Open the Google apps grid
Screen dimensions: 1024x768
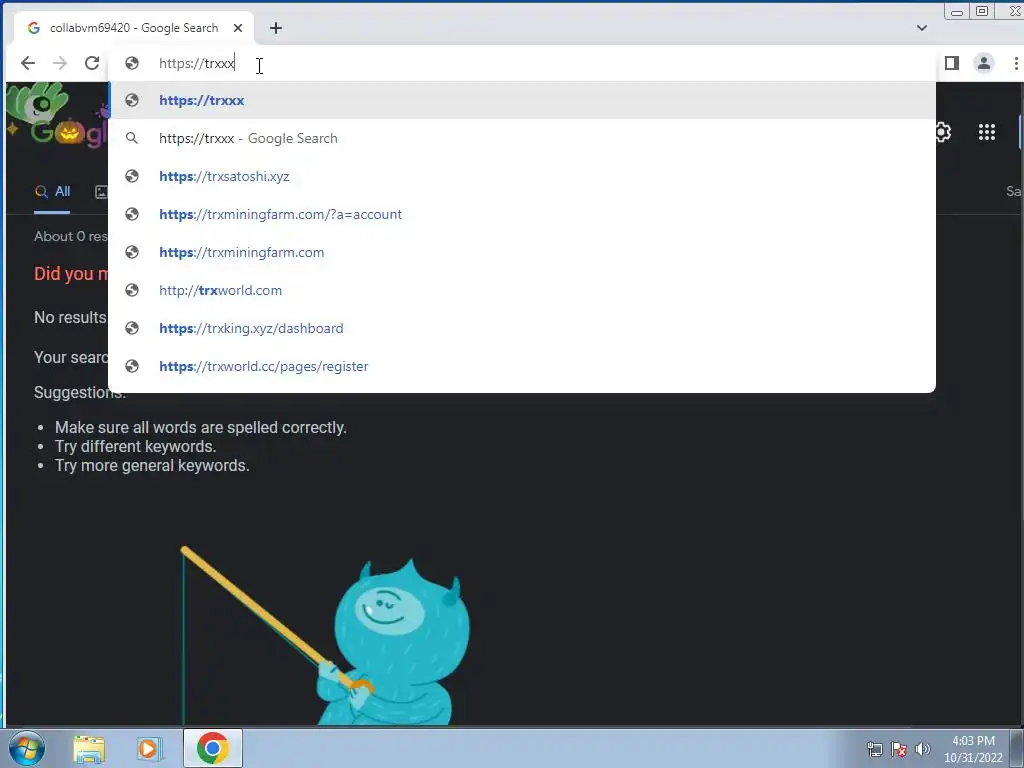pyautogui.click(x=986, y=133)
